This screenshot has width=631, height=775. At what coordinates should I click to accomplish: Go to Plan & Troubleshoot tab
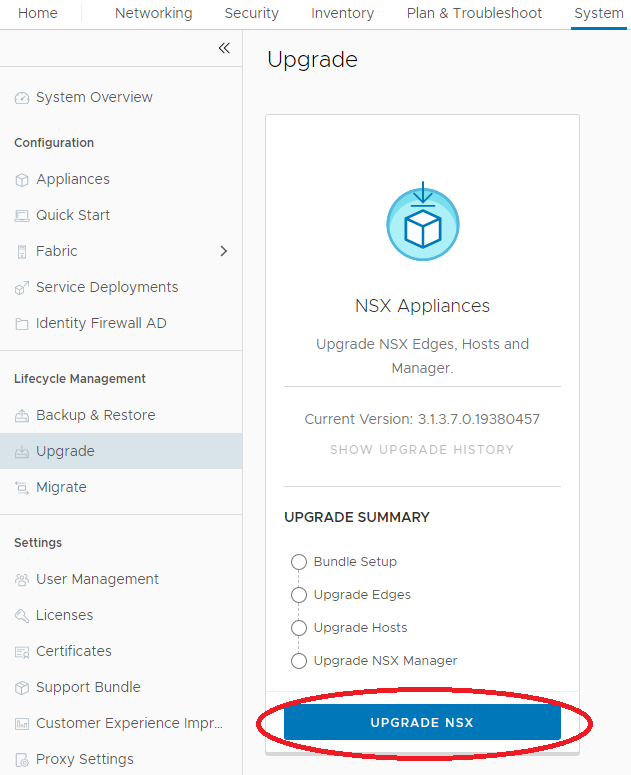(474, 13)
